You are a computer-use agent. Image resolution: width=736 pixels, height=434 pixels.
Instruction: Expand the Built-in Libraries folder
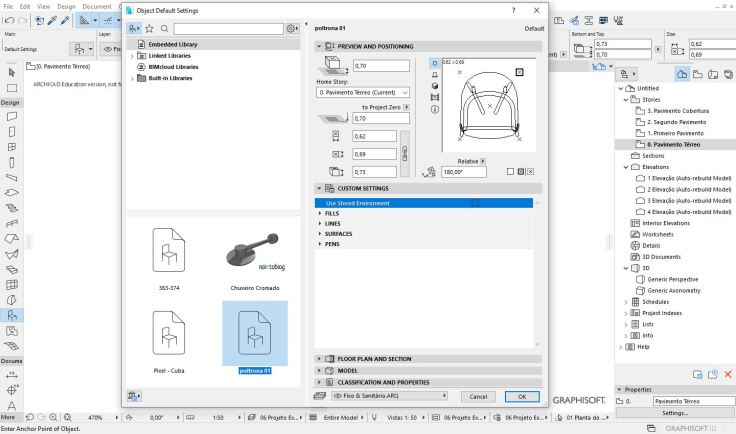pos(132,78)
